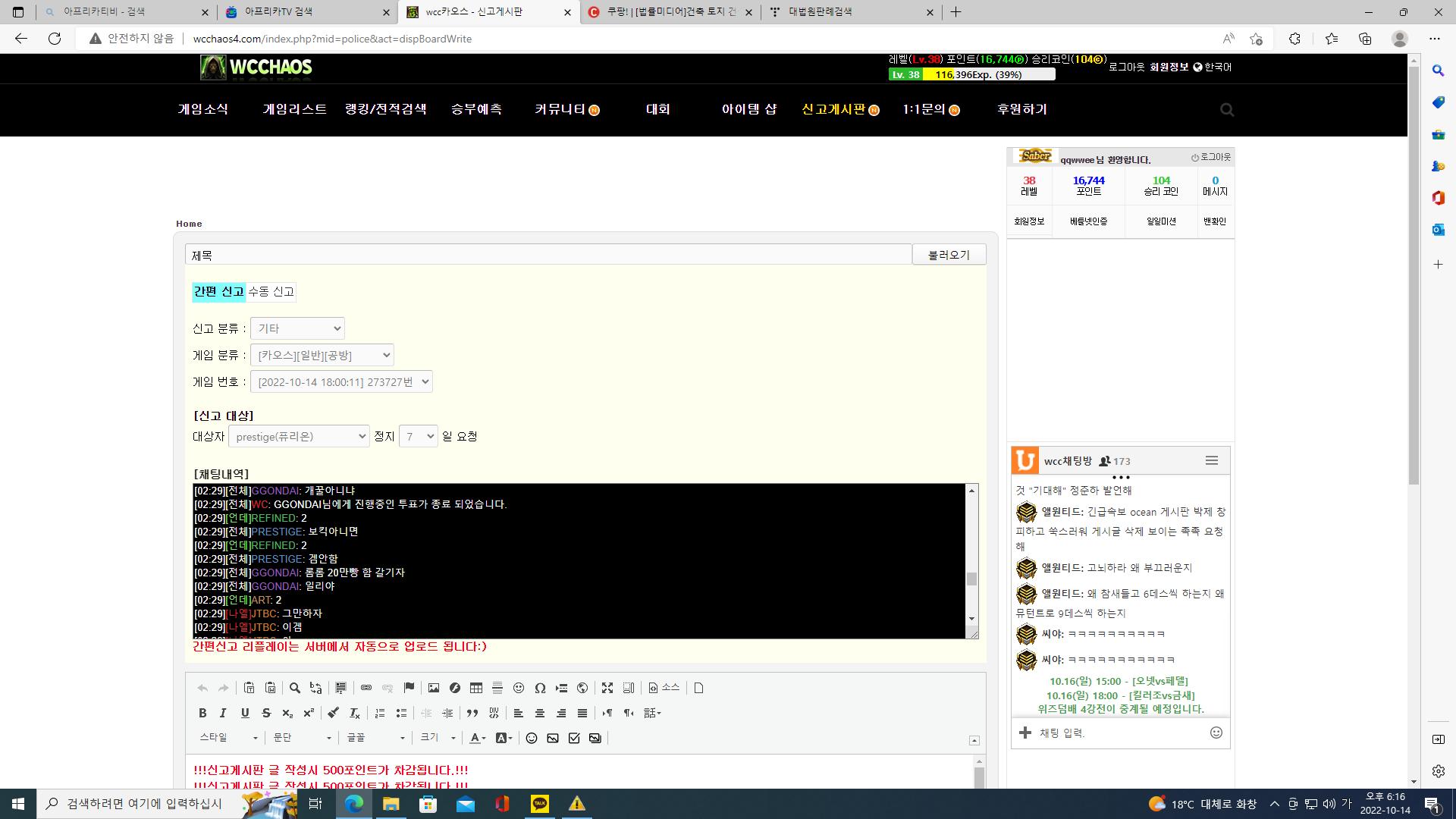
Task: Align text right in the editor
Action: [561, 713]
